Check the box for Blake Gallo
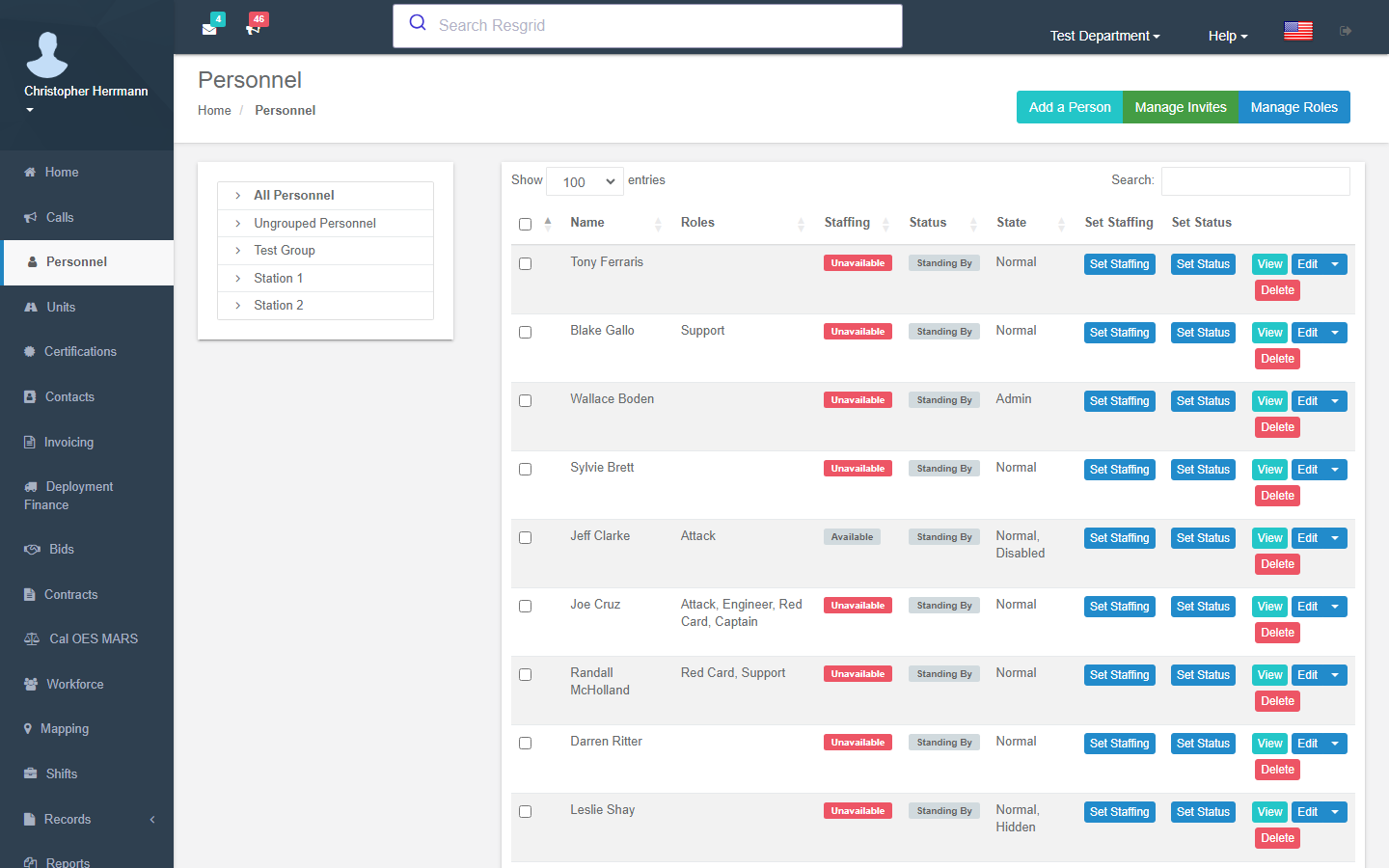The height and width of the screenshot is (868, 1389). pos(525,332)
